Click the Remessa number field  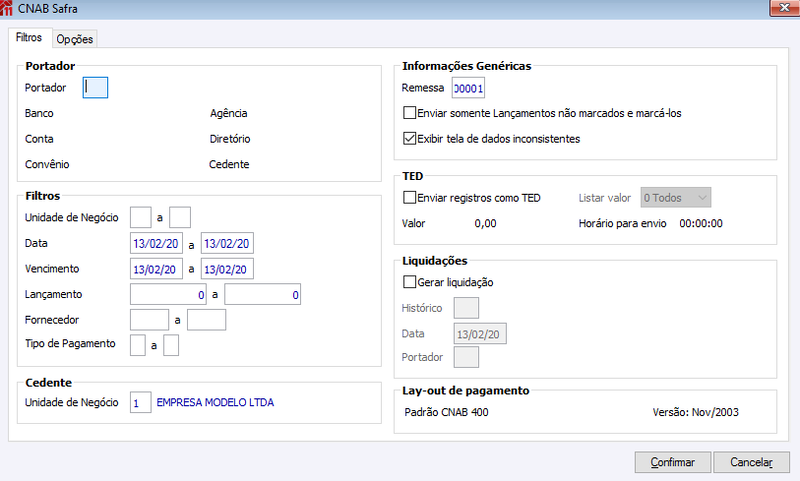click(468, 88)
